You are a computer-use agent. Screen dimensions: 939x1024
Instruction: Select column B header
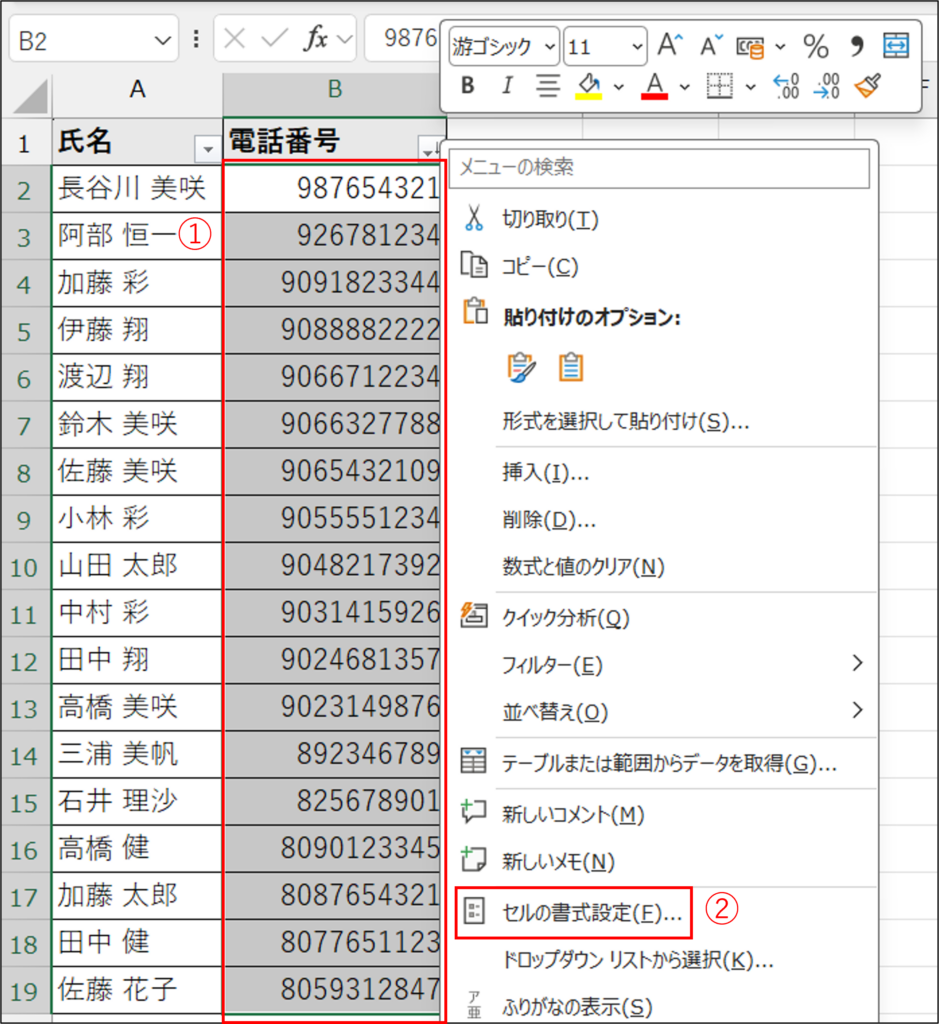coord(334,89)
